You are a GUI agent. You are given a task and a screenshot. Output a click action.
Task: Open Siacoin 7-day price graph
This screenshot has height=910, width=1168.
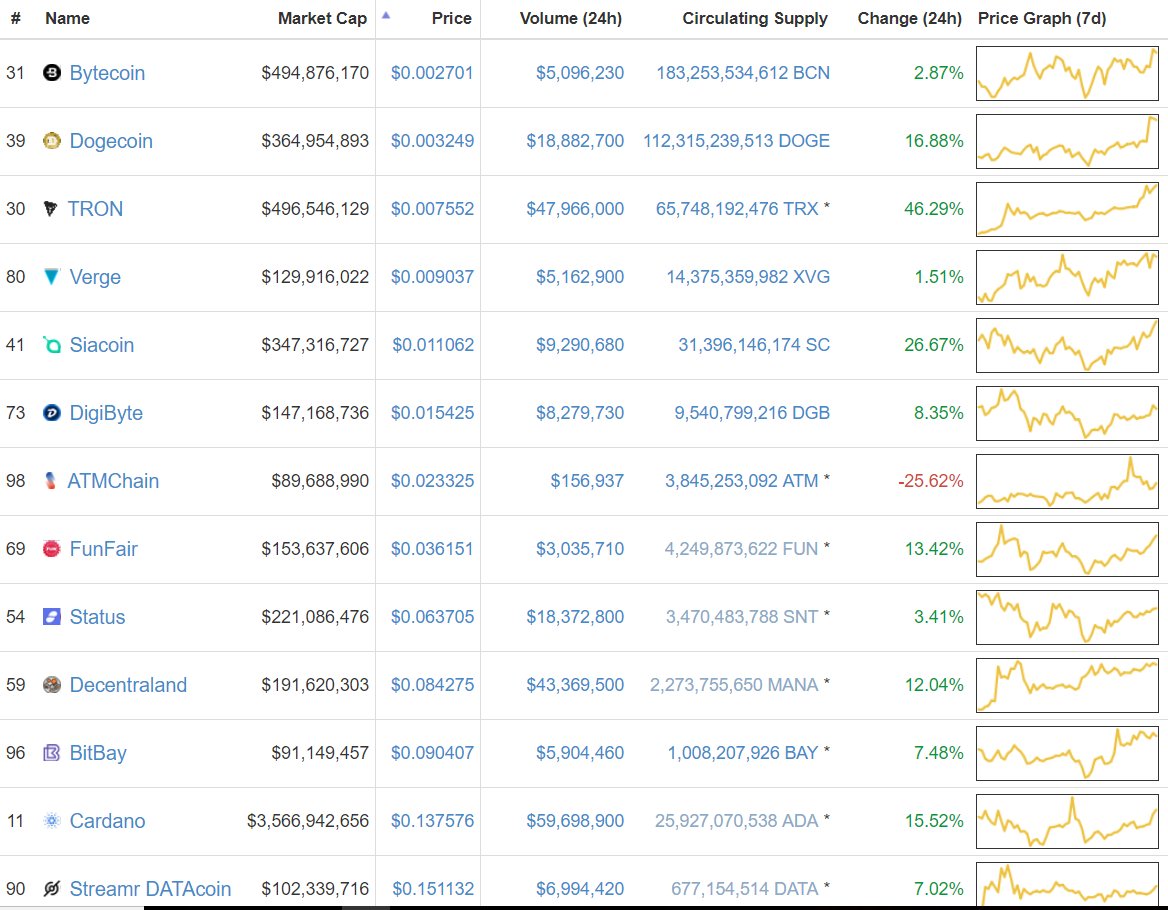(1067, 345)
